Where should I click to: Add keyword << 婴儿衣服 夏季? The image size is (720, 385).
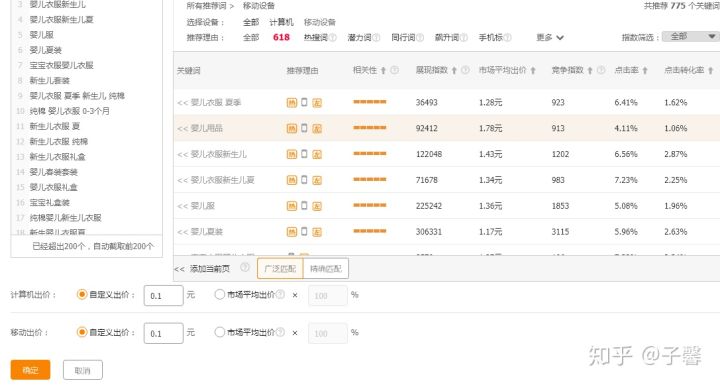coord(209,102)
